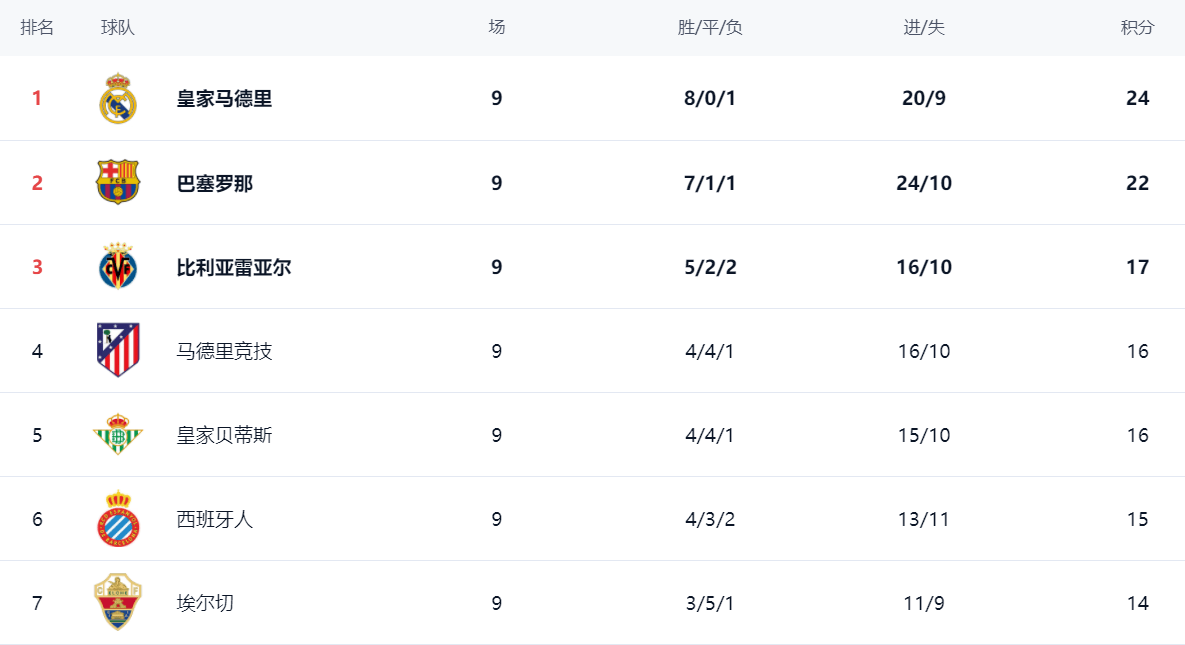Click the Villarreal club crest
The height and width of the screenshot is (645, 1185).
[118, 267]
